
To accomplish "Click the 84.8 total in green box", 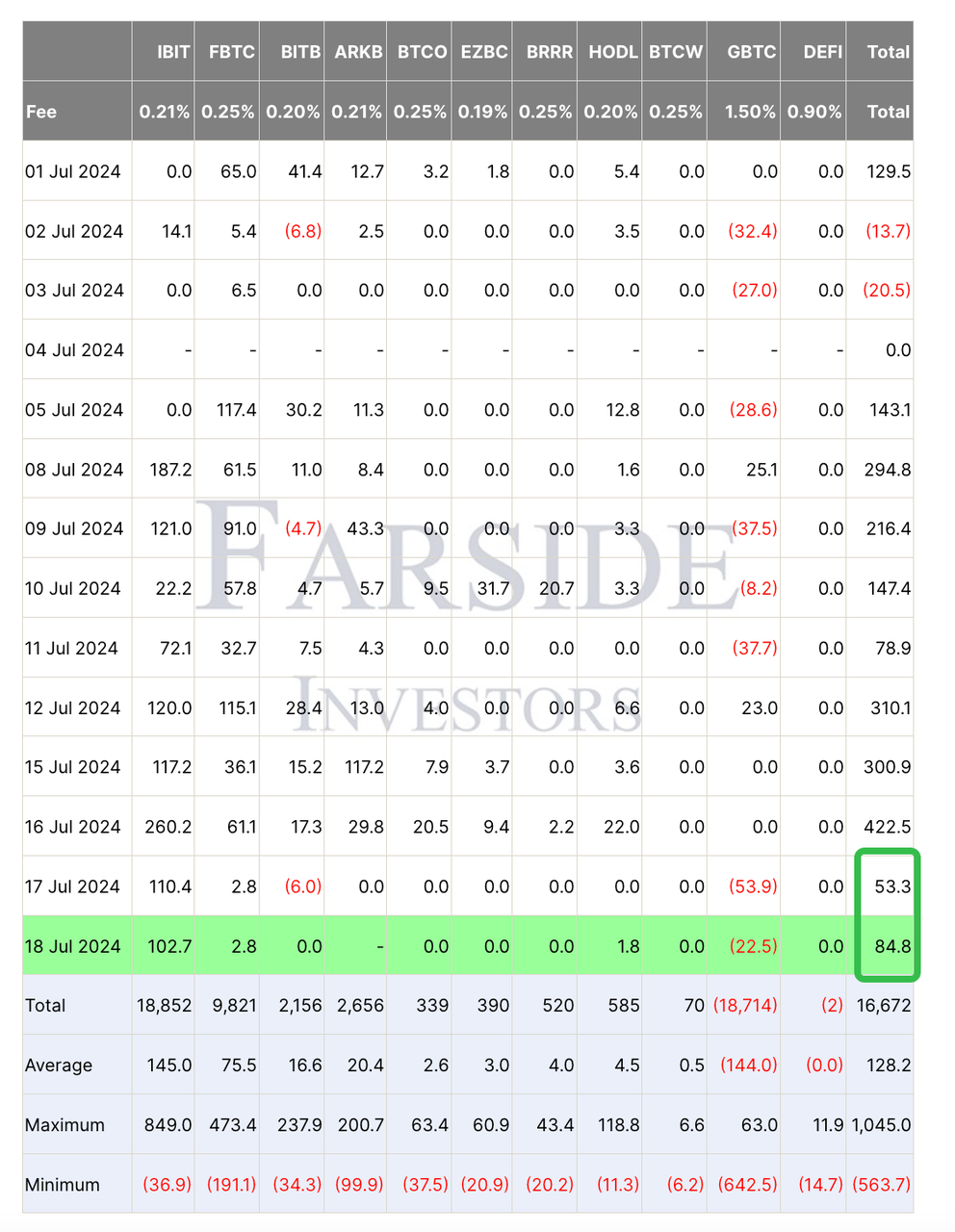I will click(892, 946).
